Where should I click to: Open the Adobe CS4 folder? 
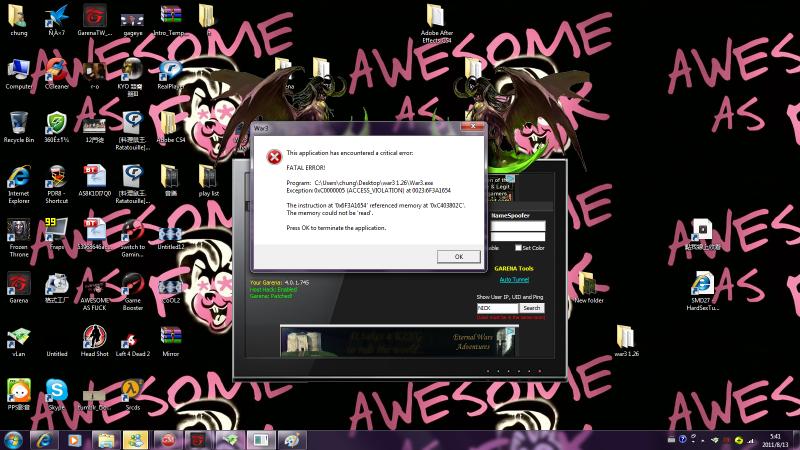pos(170,128)
